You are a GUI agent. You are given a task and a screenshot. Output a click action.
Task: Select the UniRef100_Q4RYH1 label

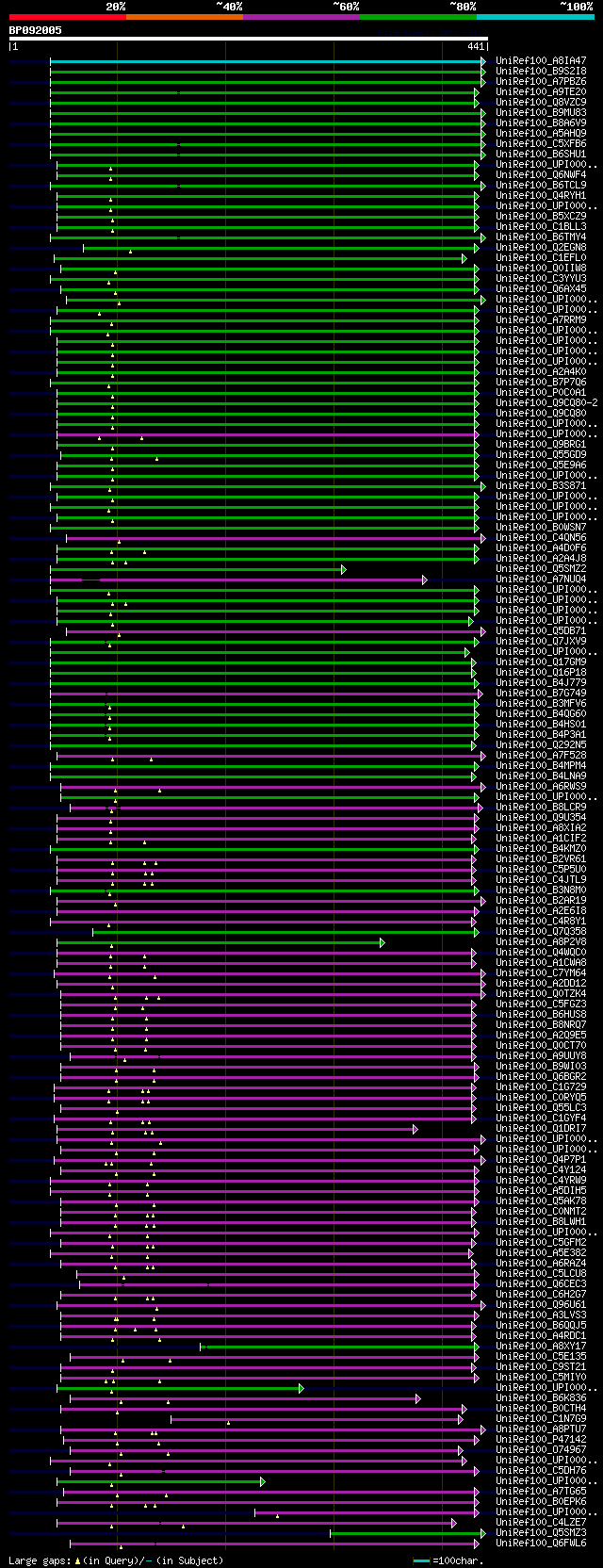pyautogui.click(x=541, y=196)
